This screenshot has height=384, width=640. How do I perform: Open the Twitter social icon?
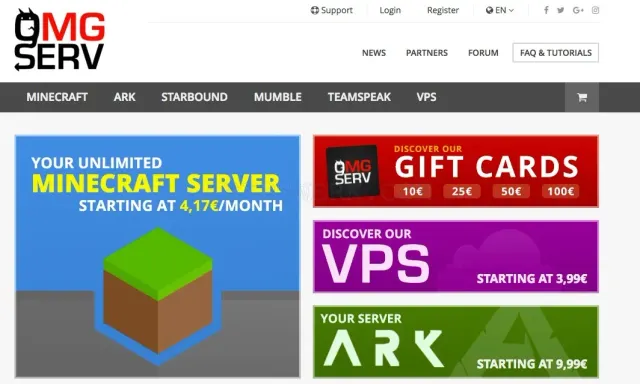pos(561,10)
